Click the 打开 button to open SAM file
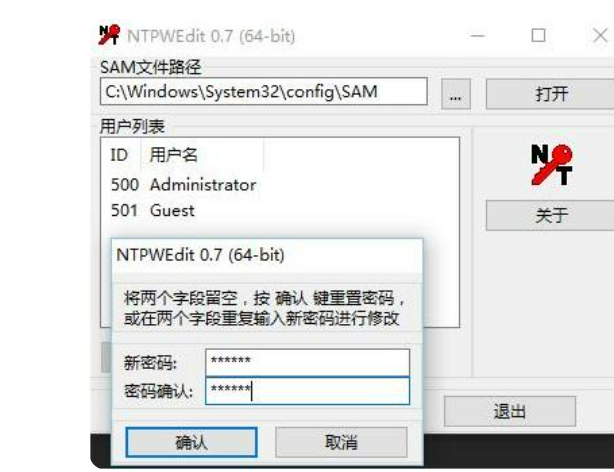This screenshot has height=472, width=614. coord(551,94)
